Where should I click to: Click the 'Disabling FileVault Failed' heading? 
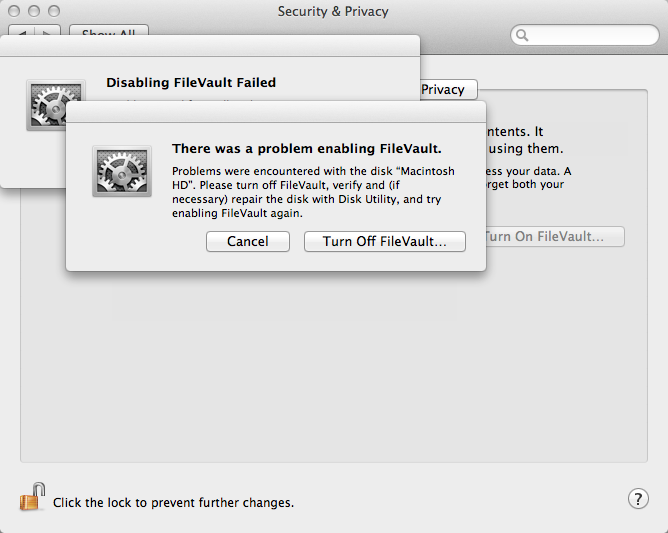pyautogui.click(x=191, y=82)
